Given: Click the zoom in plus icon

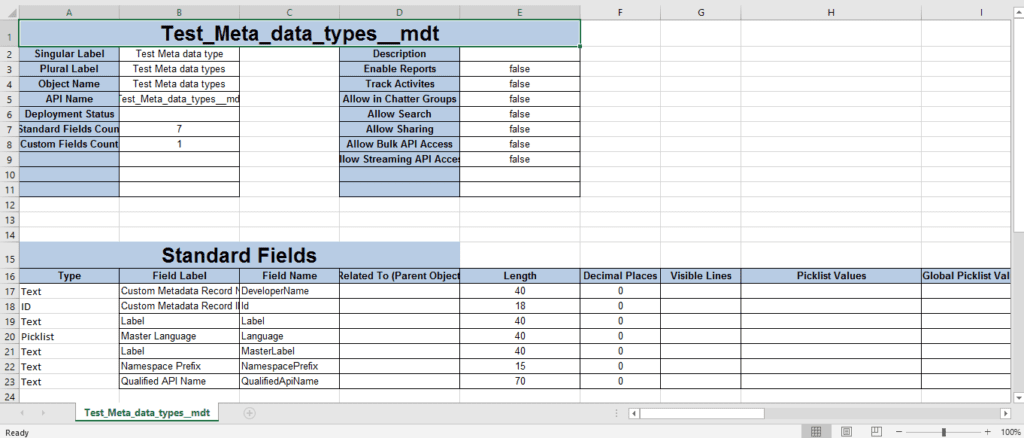Looking at the screenshot, I should click(988, 431).
